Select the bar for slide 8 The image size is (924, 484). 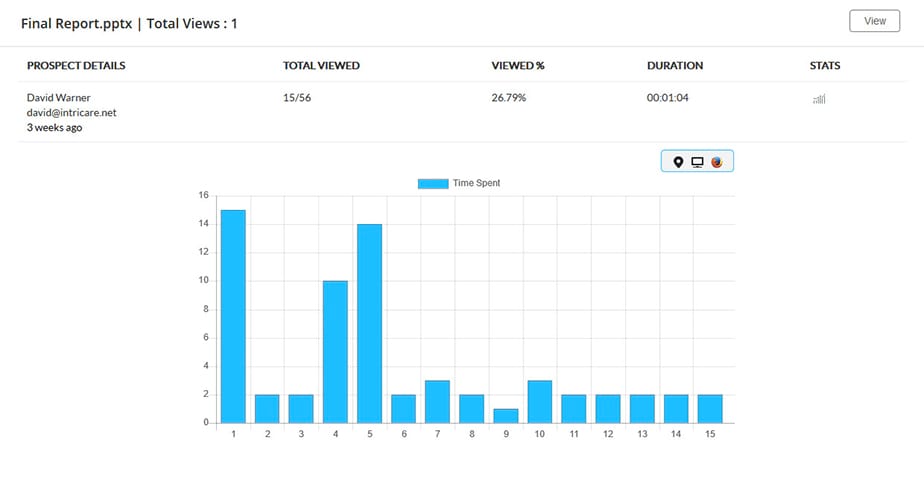tap(471, 409)
